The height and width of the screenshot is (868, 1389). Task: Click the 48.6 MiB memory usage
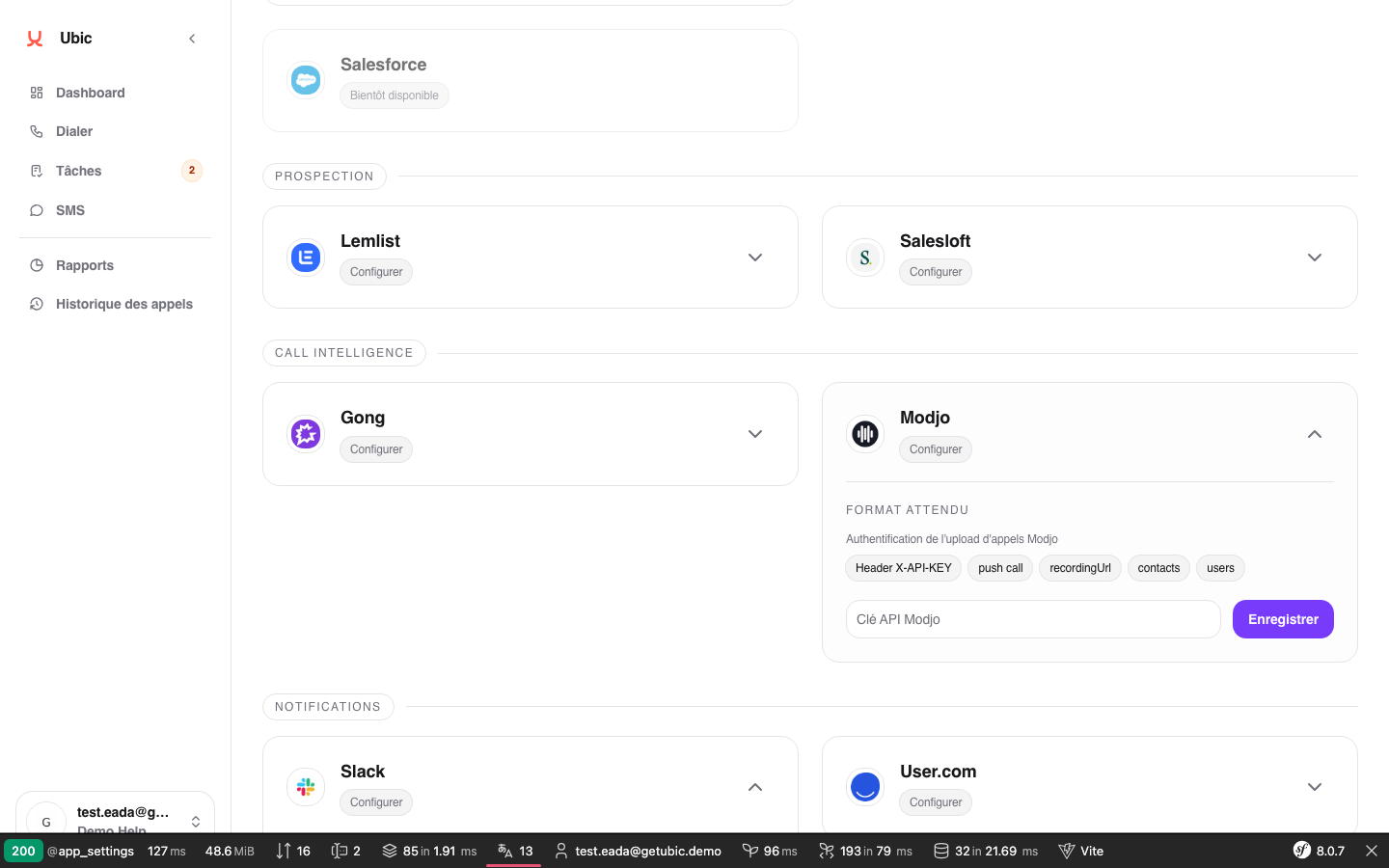(230, 851)
